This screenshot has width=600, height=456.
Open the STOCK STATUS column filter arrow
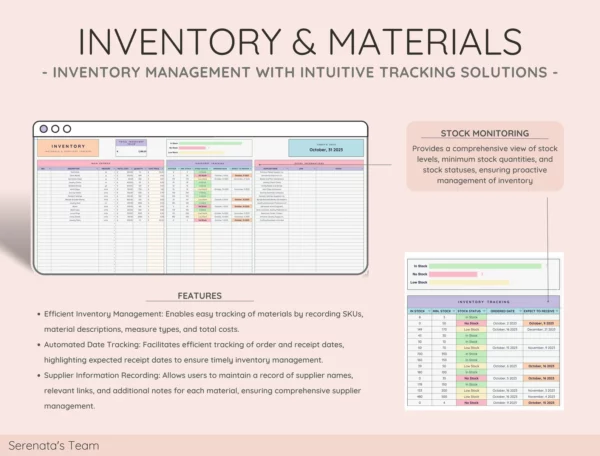[x=484, y=311]
